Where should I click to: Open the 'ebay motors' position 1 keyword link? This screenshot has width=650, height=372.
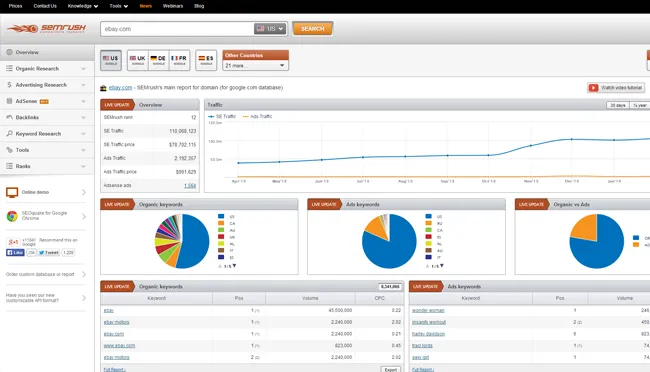[116, 322]
